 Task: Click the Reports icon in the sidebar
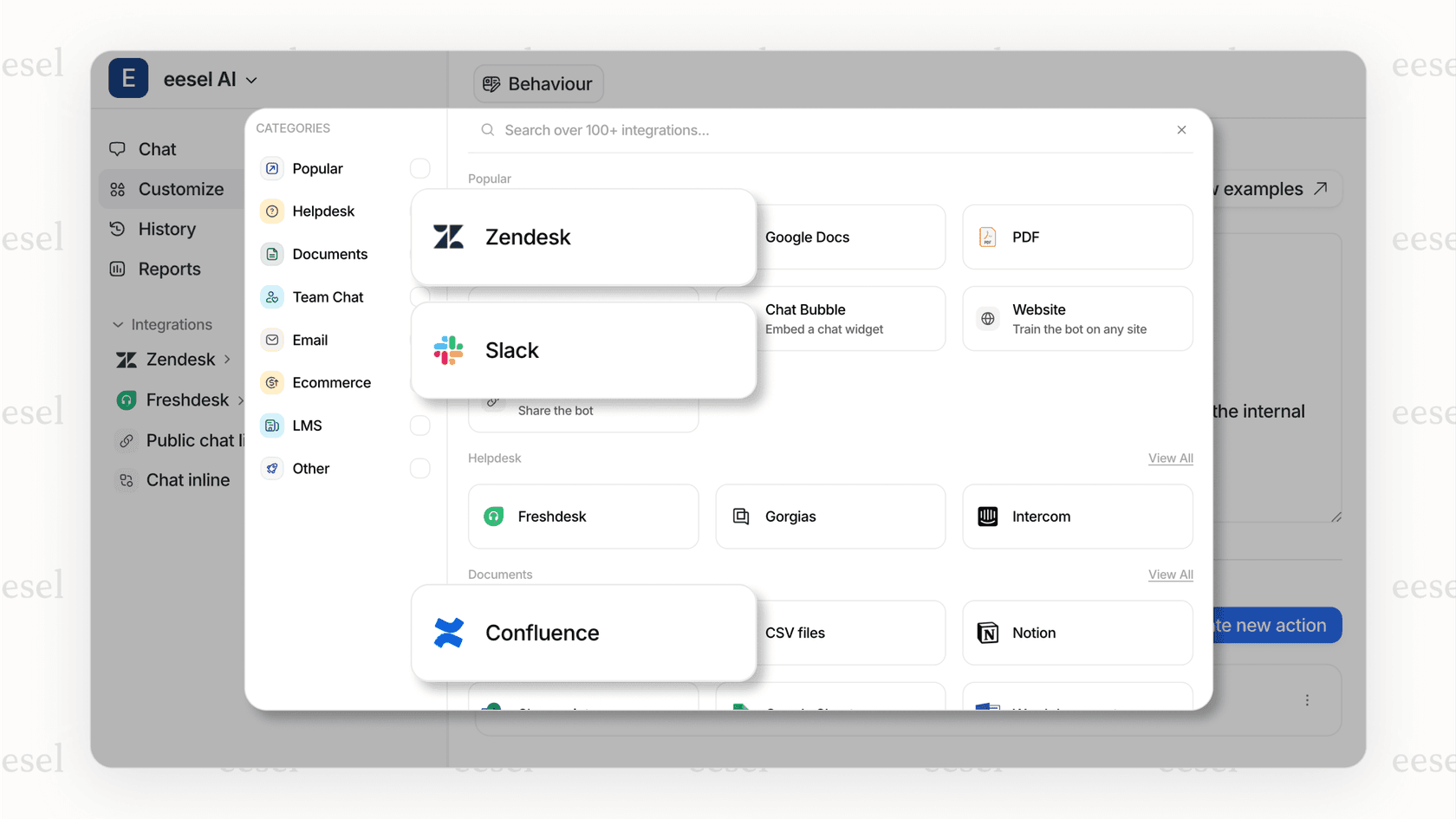(x=118, y=269)
